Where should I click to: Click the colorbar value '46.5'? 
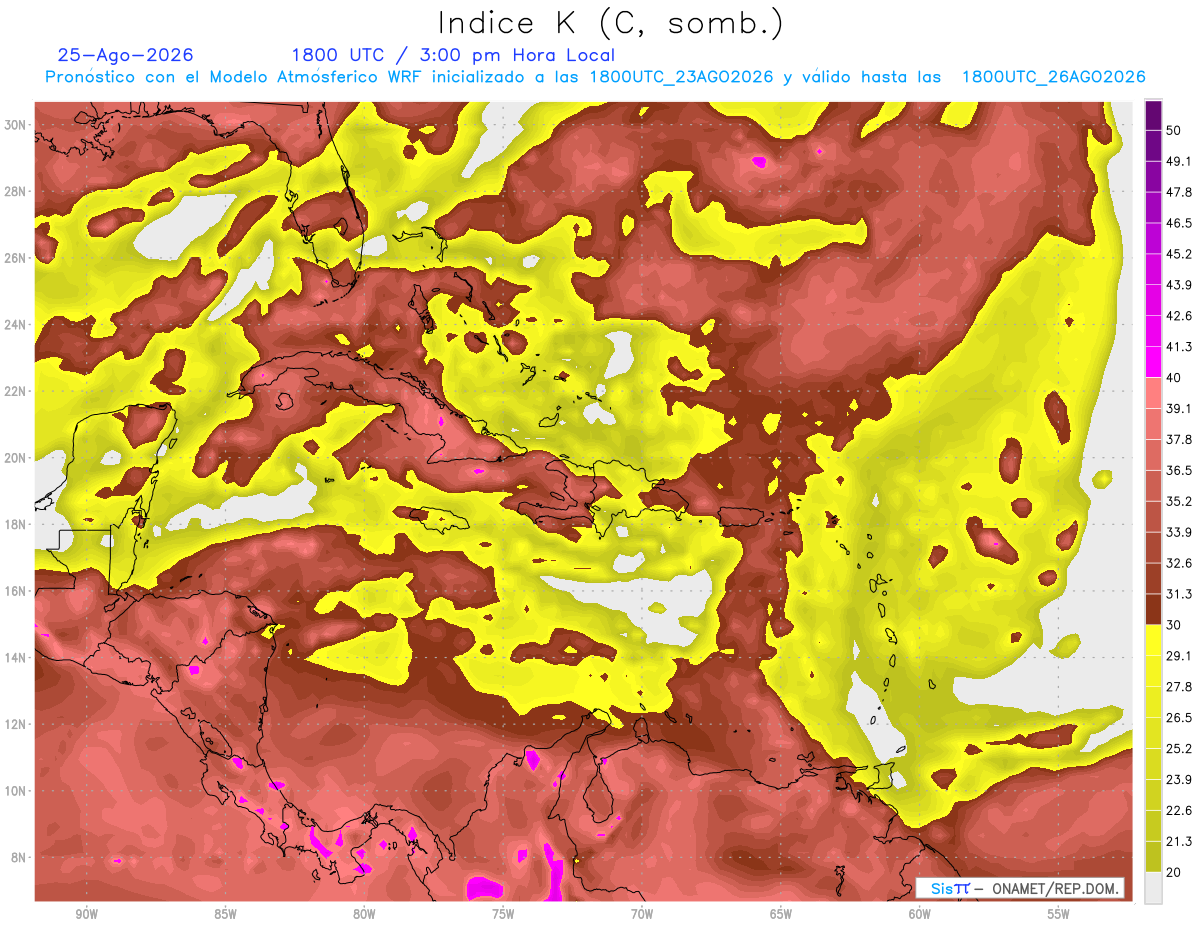pyautogui.click(x=1179, y=223)
